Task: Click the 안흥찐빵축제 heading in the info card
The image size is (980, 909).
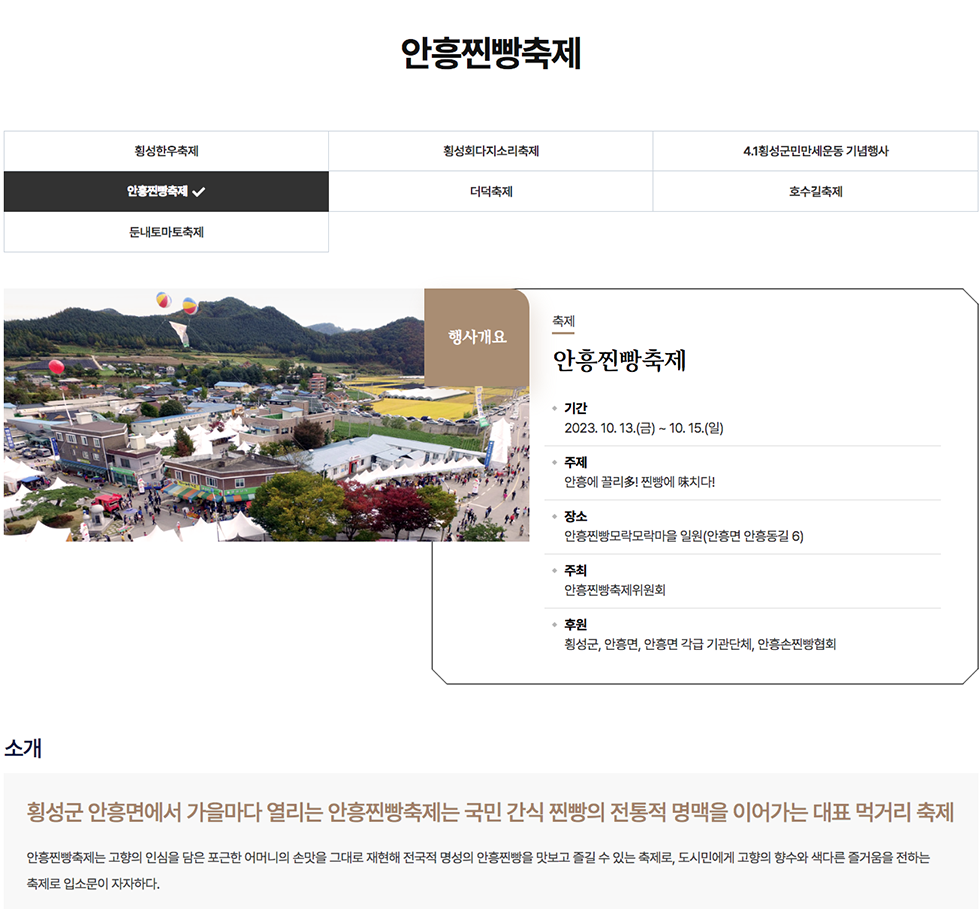Action: pos(619,361)
